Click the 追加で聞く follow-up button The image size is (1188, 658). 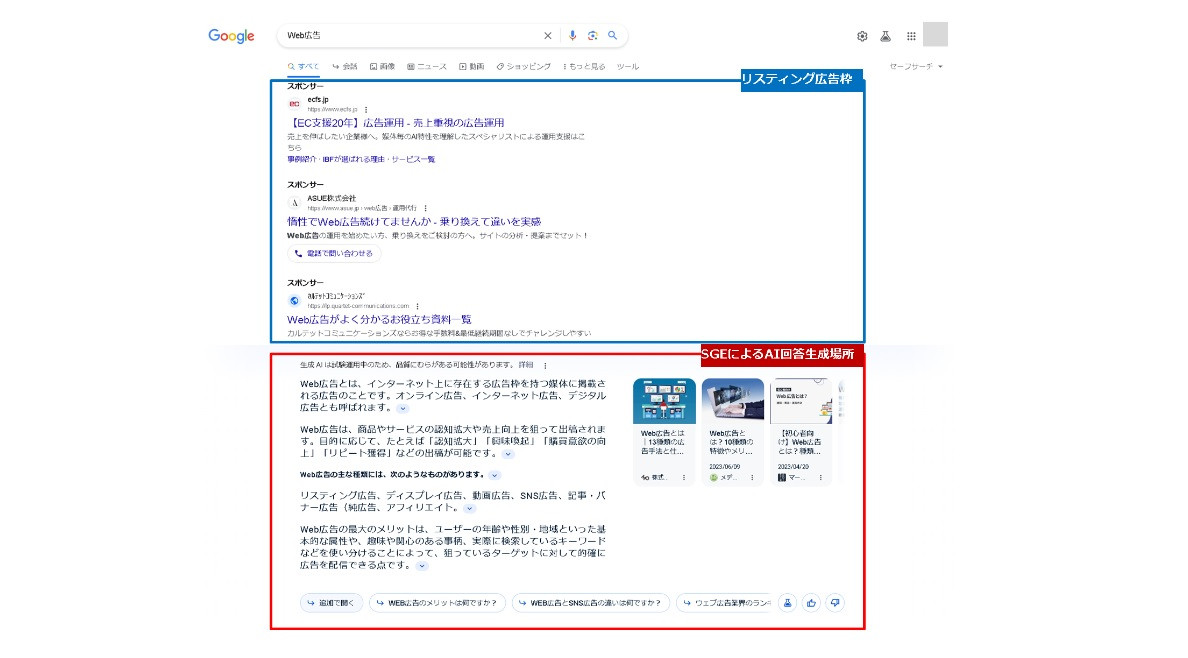331,603
